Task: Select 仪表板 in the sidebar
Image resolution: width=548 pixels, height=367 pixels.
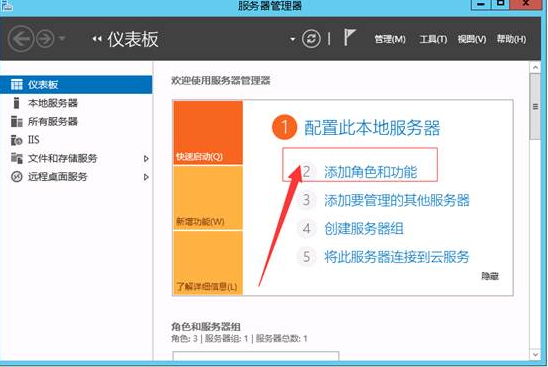Action: [76, 85]
